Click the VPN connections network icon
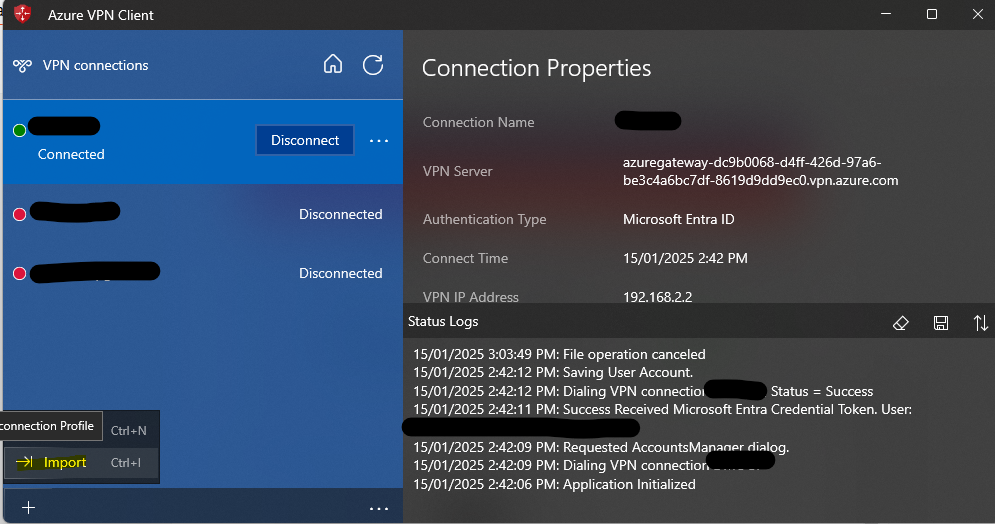The width and height of the screenshot is (995, 524). pyautogui.click(x=22, y=65)
